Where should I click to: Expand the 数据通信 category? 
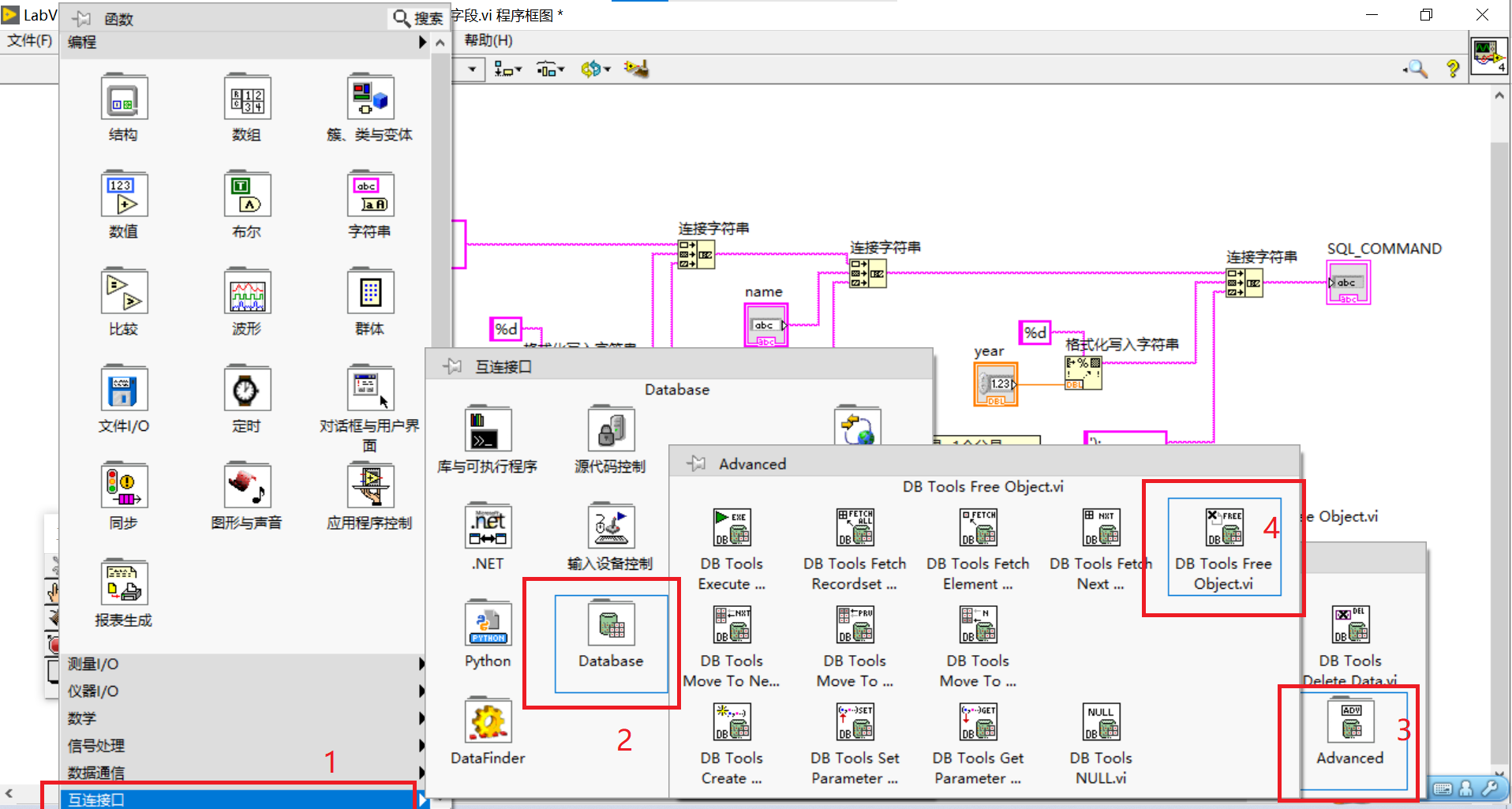(245, 773)
